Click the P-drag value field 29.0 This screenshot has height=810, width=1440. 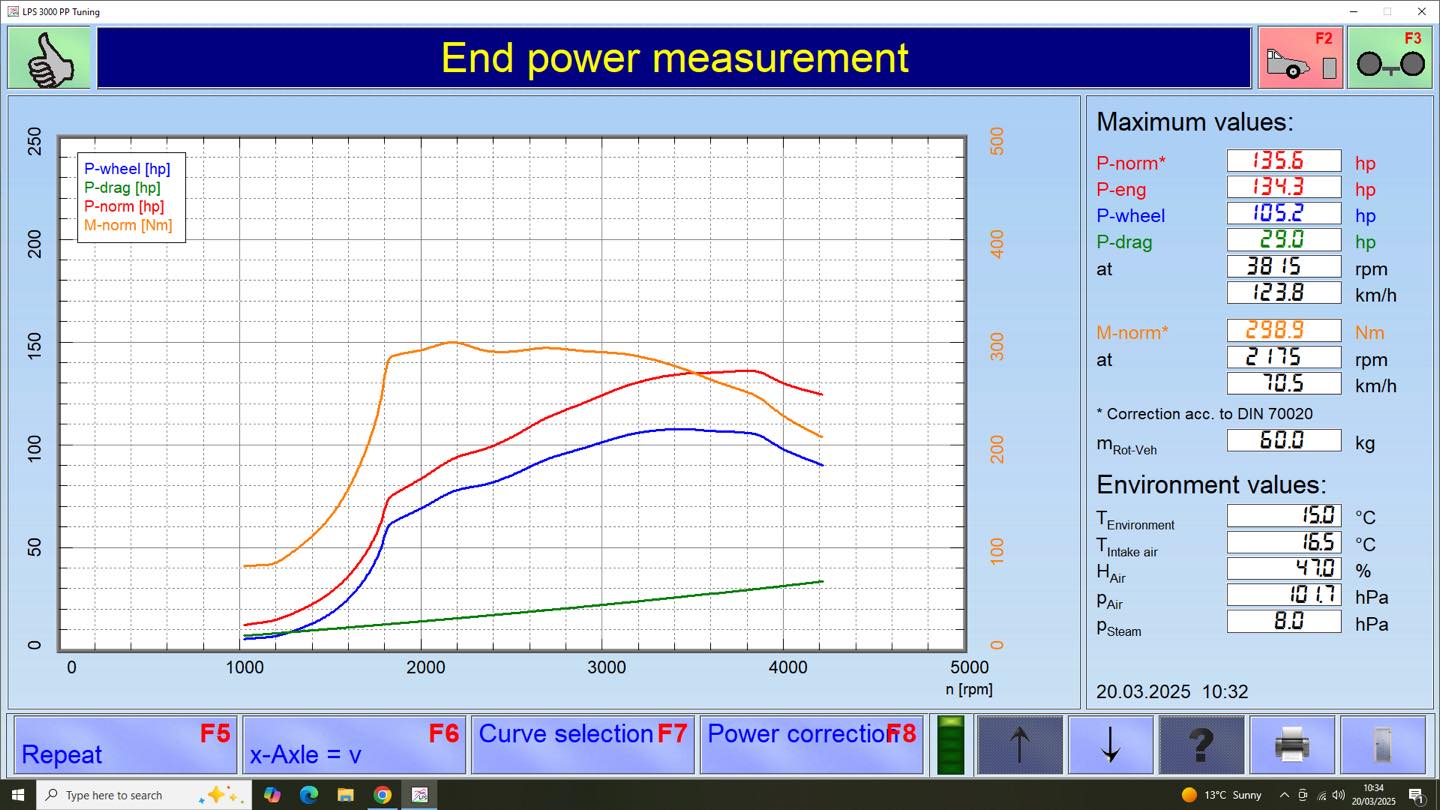click(x=1284, y=240)
